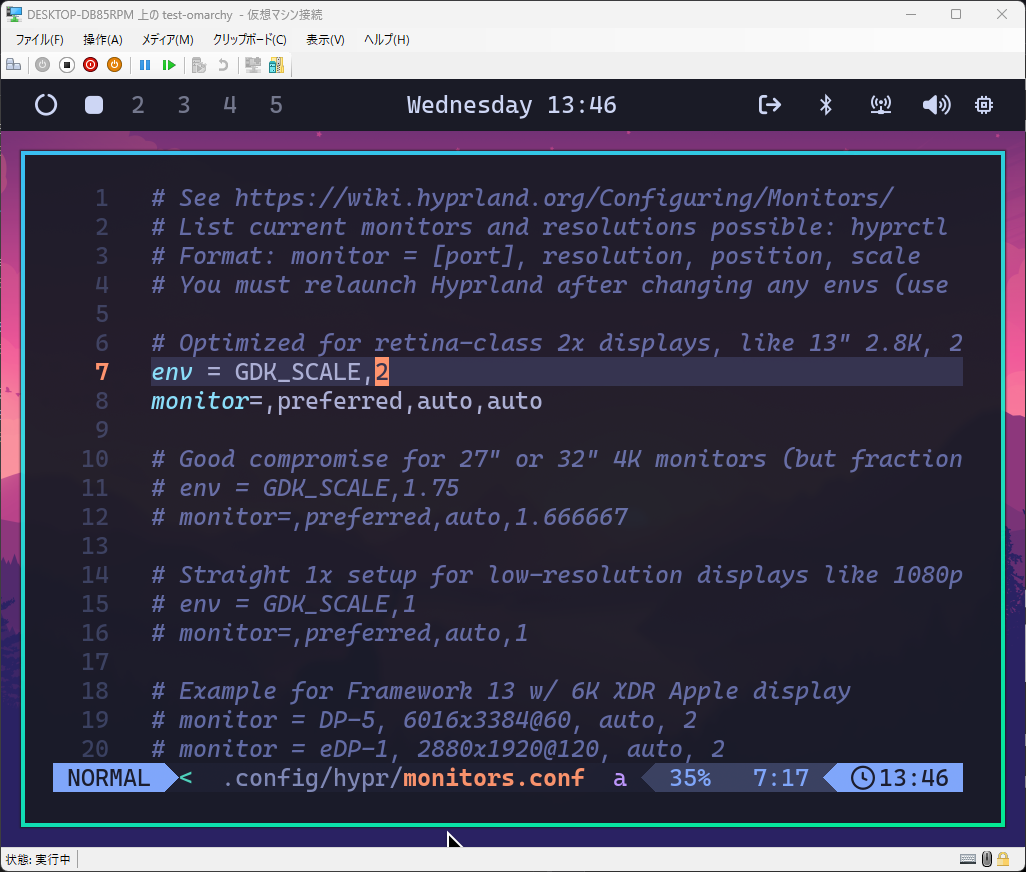The height and width of the screenshot is (872, 1026).
Task: Open network settings from the antenna icon
Action: 881,105
